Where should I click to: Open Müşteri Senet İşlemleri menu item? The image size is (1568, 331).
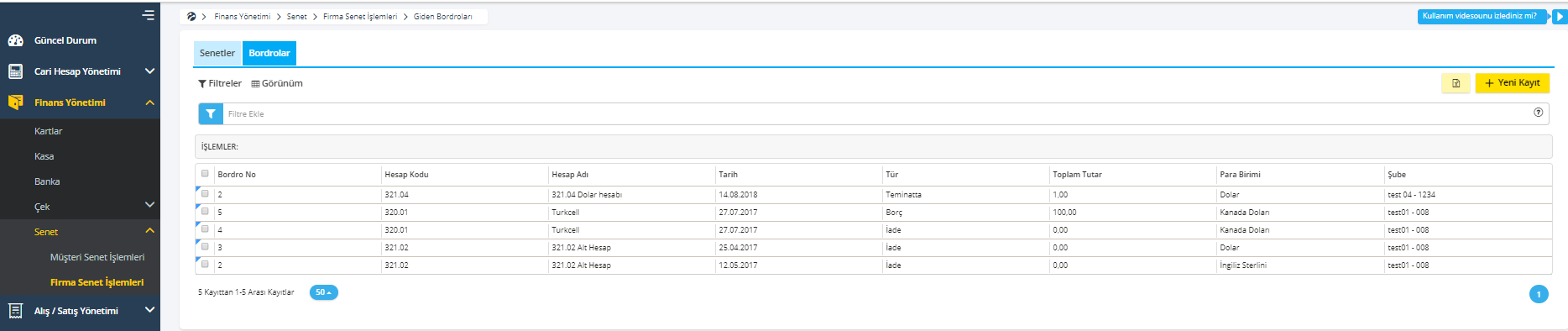97,257
